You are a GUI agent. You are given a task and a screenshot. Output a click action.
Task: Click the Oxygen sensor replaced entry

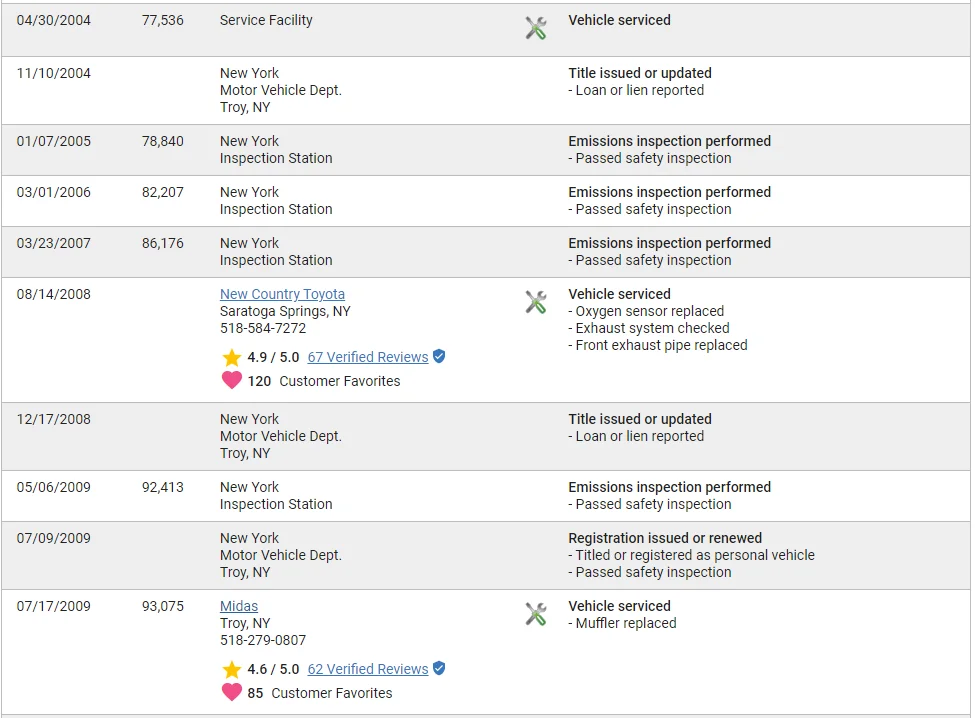point(649,311)
